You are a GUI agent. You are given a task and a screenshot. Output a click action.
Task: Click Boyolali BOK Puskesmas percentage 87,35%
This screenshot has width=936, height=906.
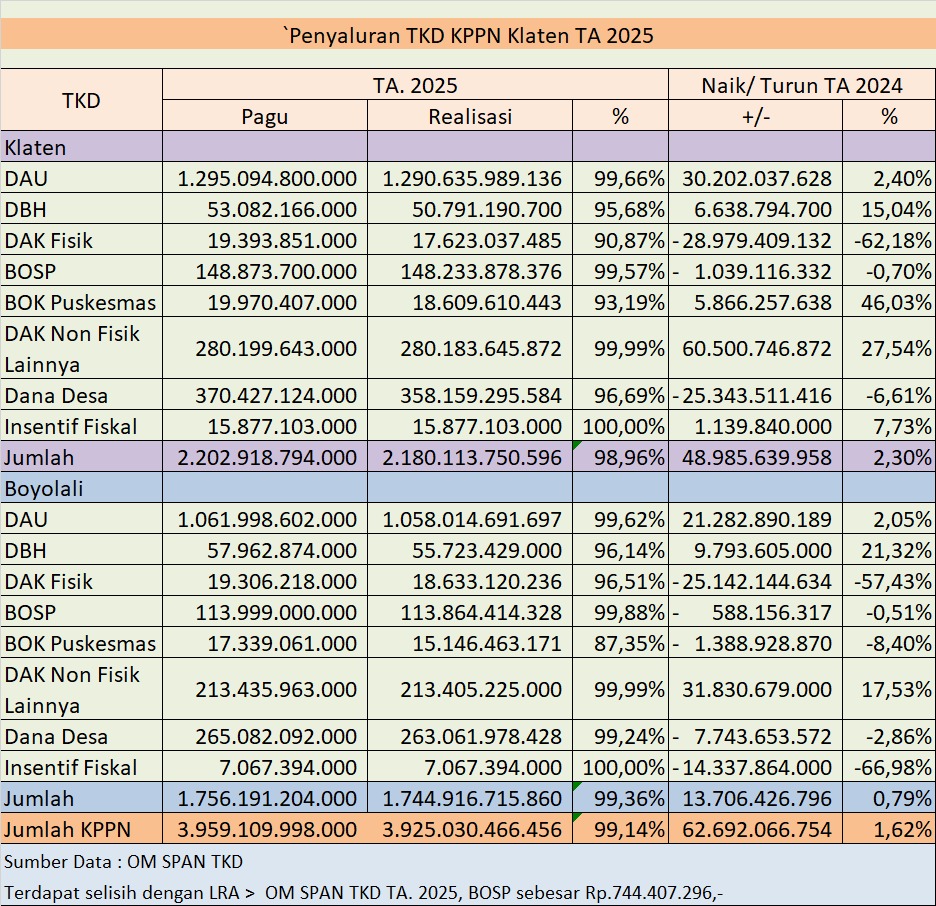tap(622, 643)
